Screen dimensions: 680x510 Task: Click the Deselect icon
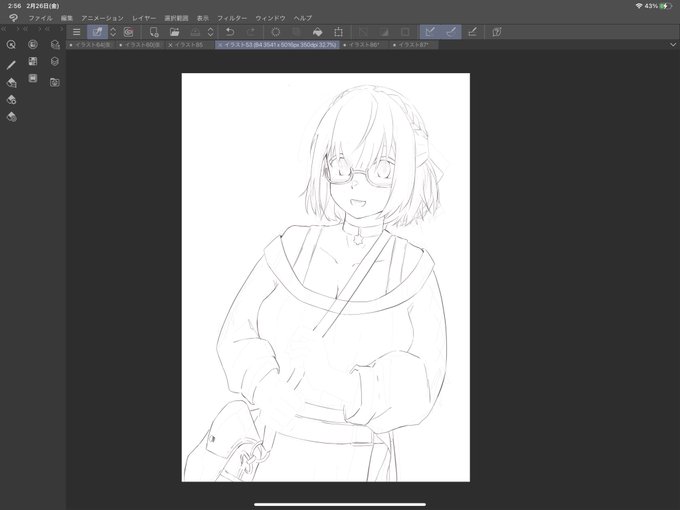363,32
